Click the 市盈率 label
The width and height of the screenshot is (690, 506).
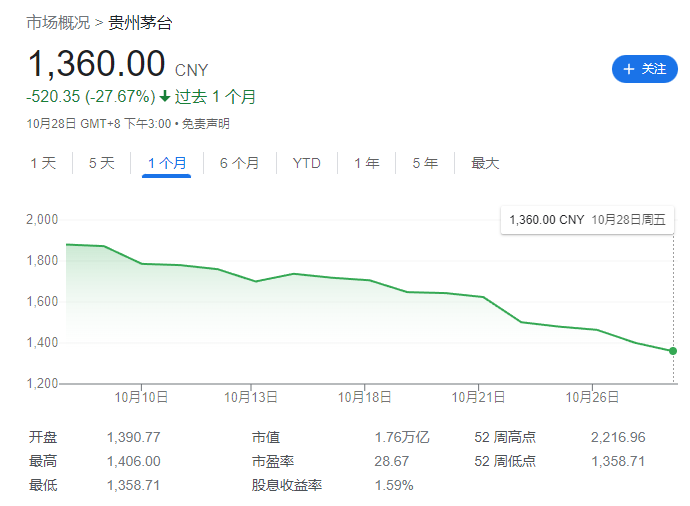273,461
